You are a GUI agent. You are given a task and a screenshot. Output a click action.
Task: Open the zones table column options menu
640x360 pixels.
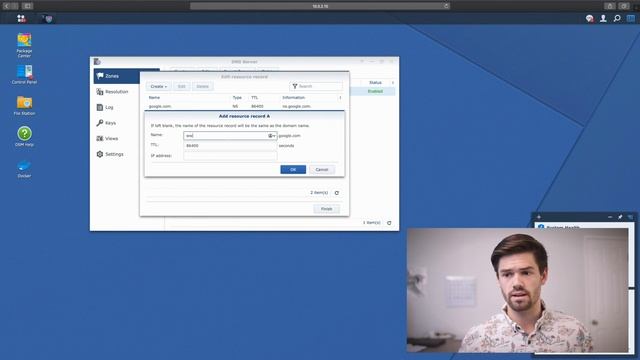[x=393, y=82]
